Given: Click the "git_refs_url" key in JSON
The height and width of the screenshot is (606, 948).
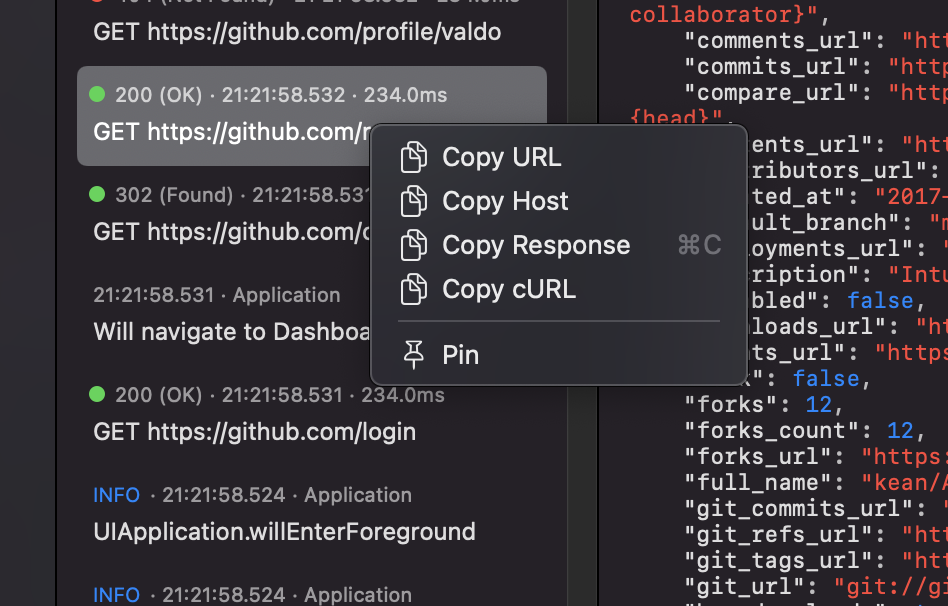Looking at the screenshot, I should tap(778, 535).
